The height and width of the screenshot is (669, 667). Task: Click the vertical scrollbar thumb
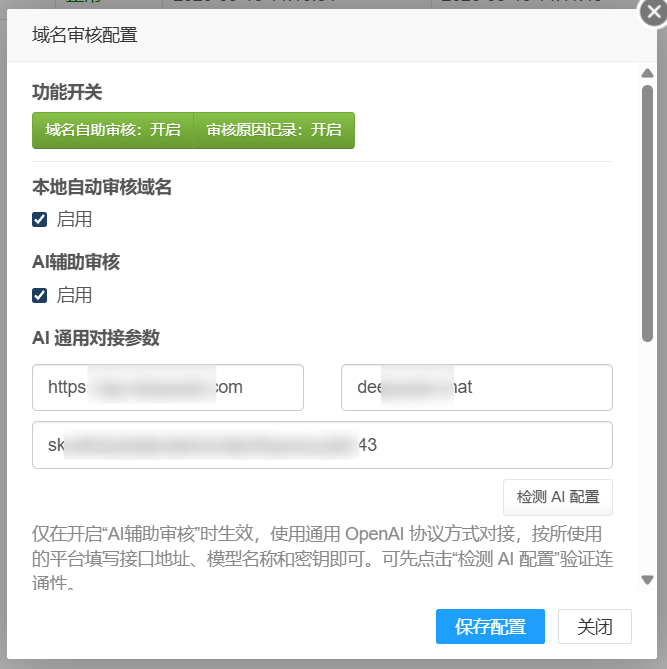647,210
